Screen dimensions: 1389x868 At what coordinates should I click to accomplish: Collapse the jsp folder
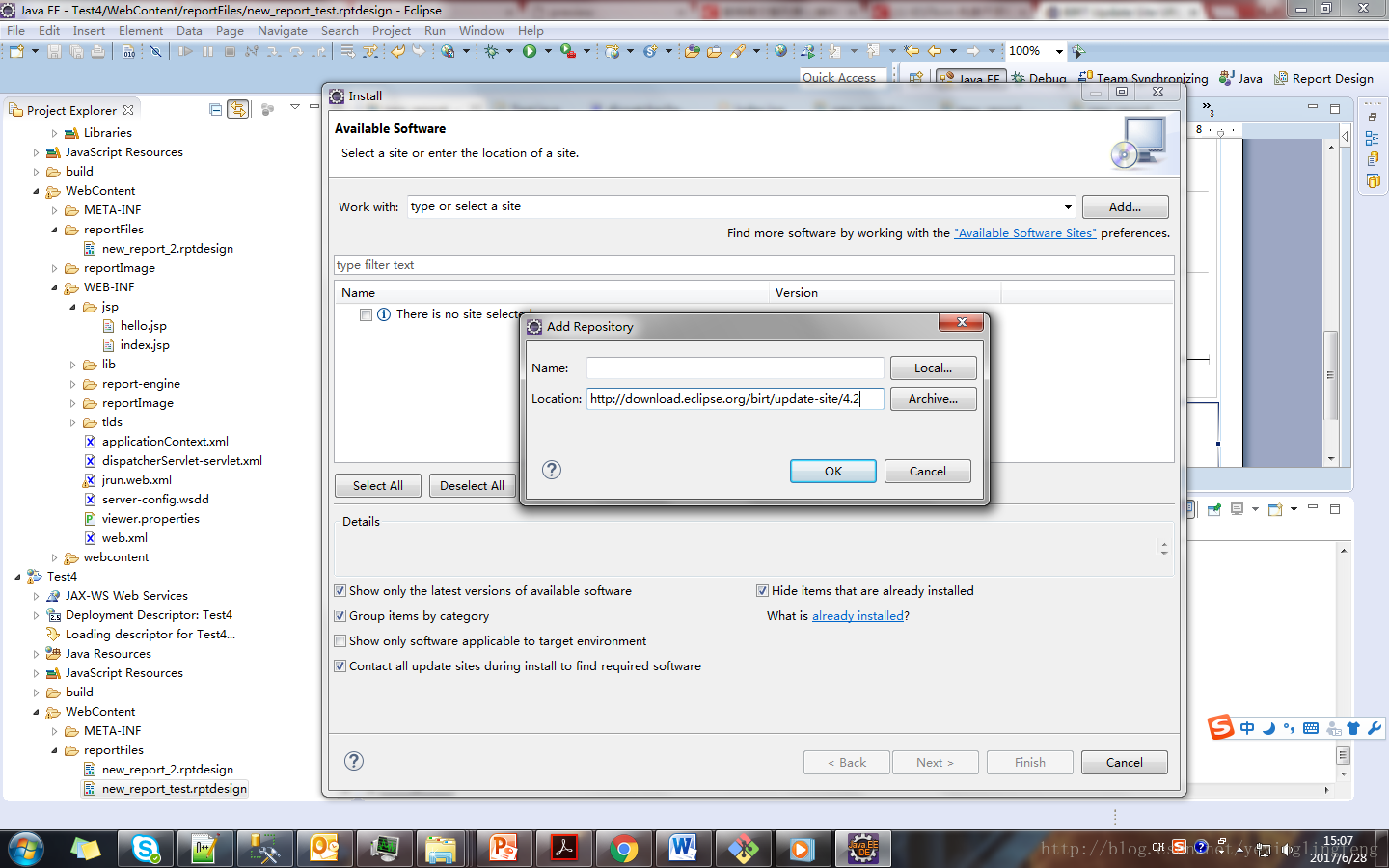click(x=72, y=307)
